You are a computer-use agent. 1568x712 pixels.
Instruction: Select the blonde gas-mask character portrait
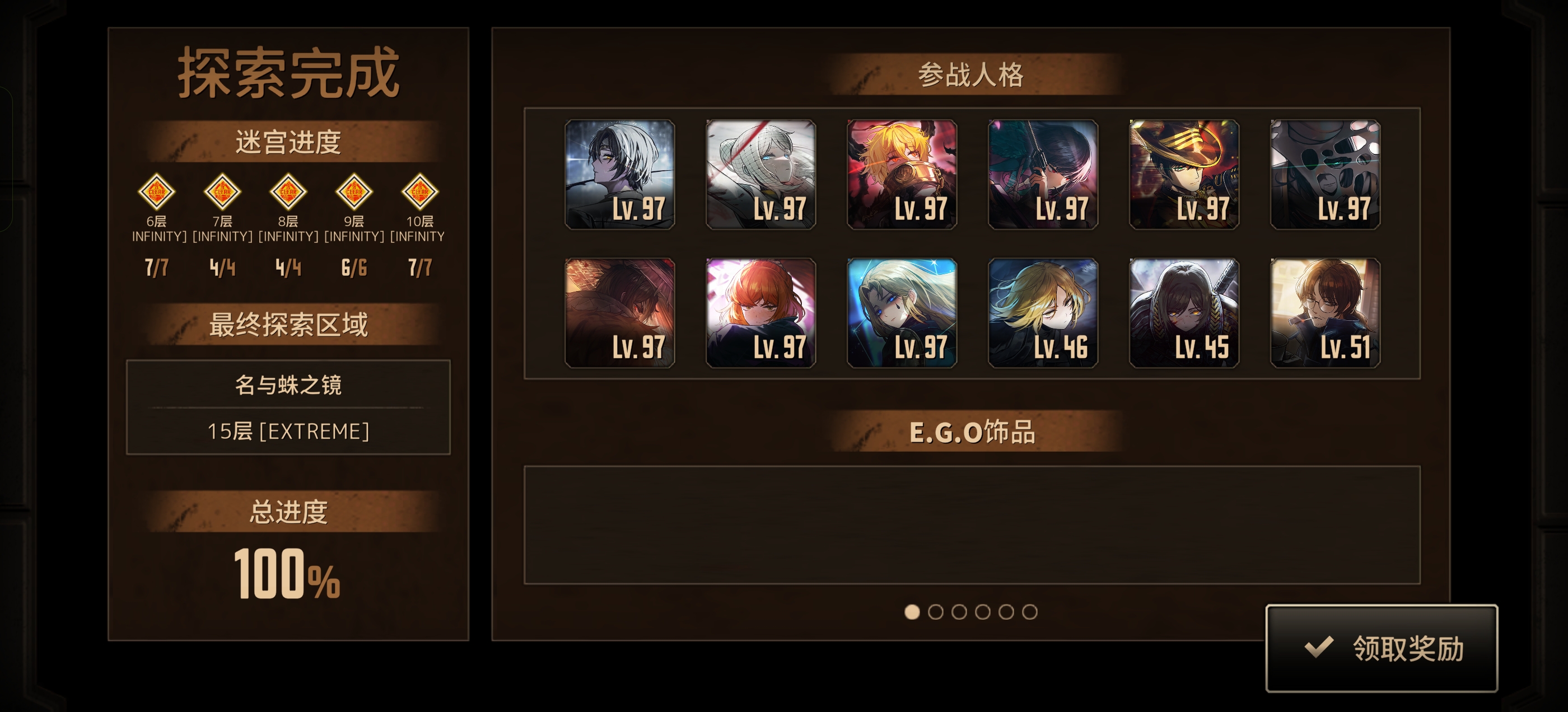[902, 175]
